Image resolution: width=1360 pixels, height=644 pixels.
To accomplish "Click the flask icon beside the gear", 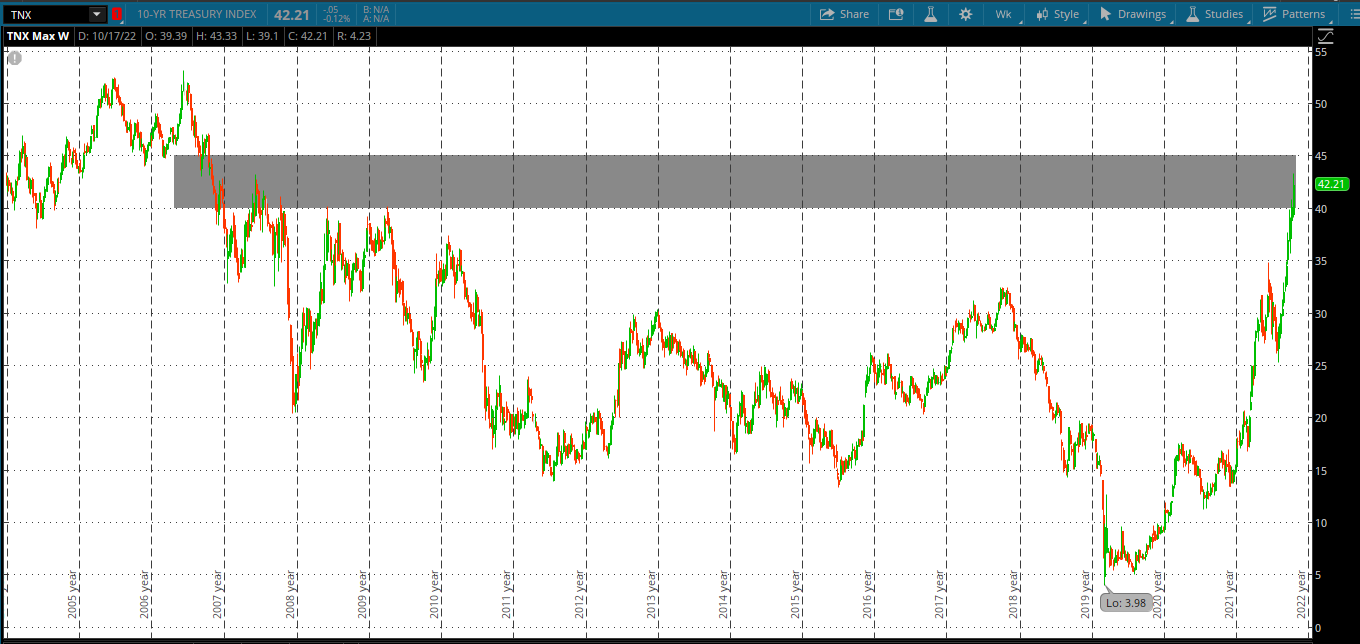I will 930,14.
